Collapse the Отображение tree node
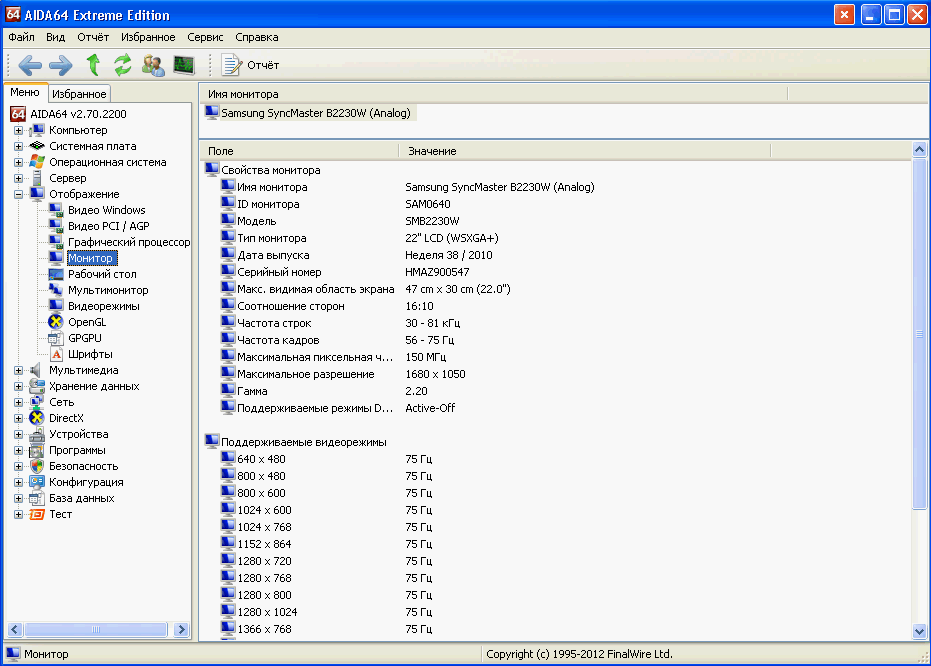Screen dimensions: 931x666 (x=18, y=194)
